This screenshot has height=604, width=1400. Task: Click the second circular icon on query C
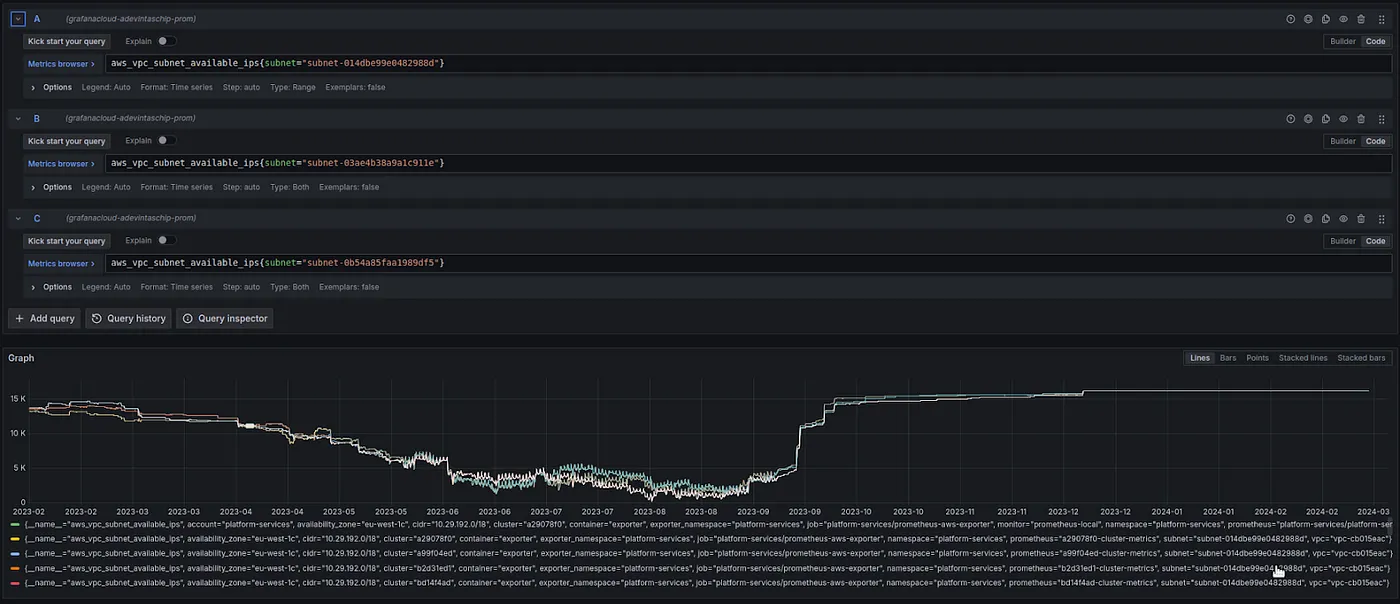point(1308,219)
